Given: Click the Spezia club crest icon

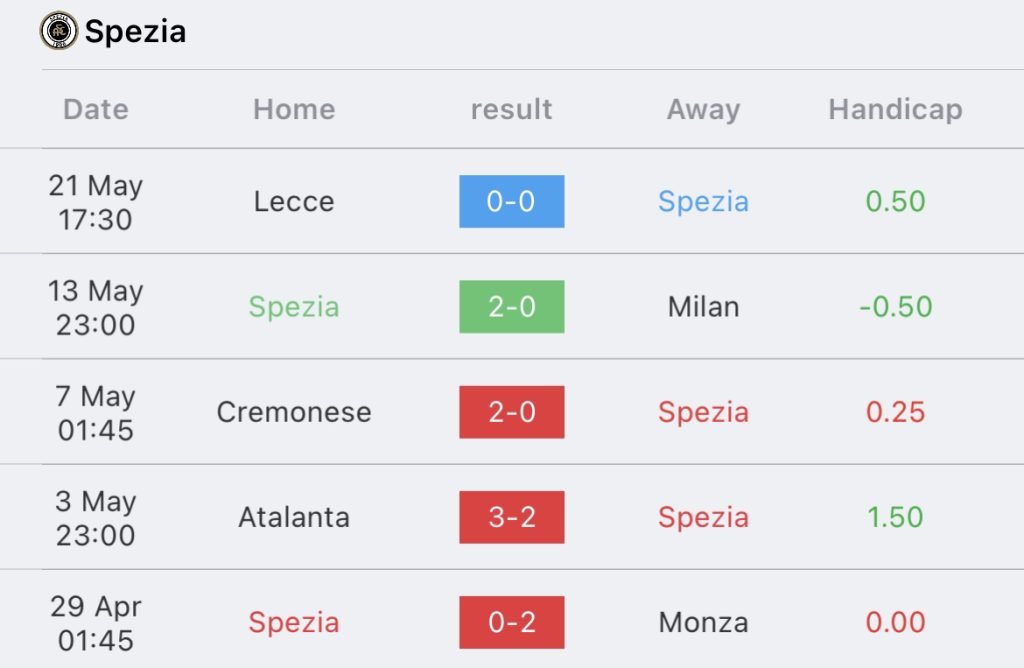Looking at the screenshot, I should (59, 31).
